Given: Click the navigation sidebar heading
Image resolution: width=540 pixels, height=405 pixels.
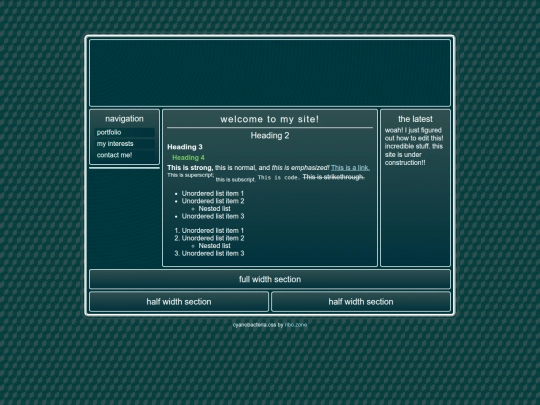Looking at the screenshot, I should (x=124, y=119).
